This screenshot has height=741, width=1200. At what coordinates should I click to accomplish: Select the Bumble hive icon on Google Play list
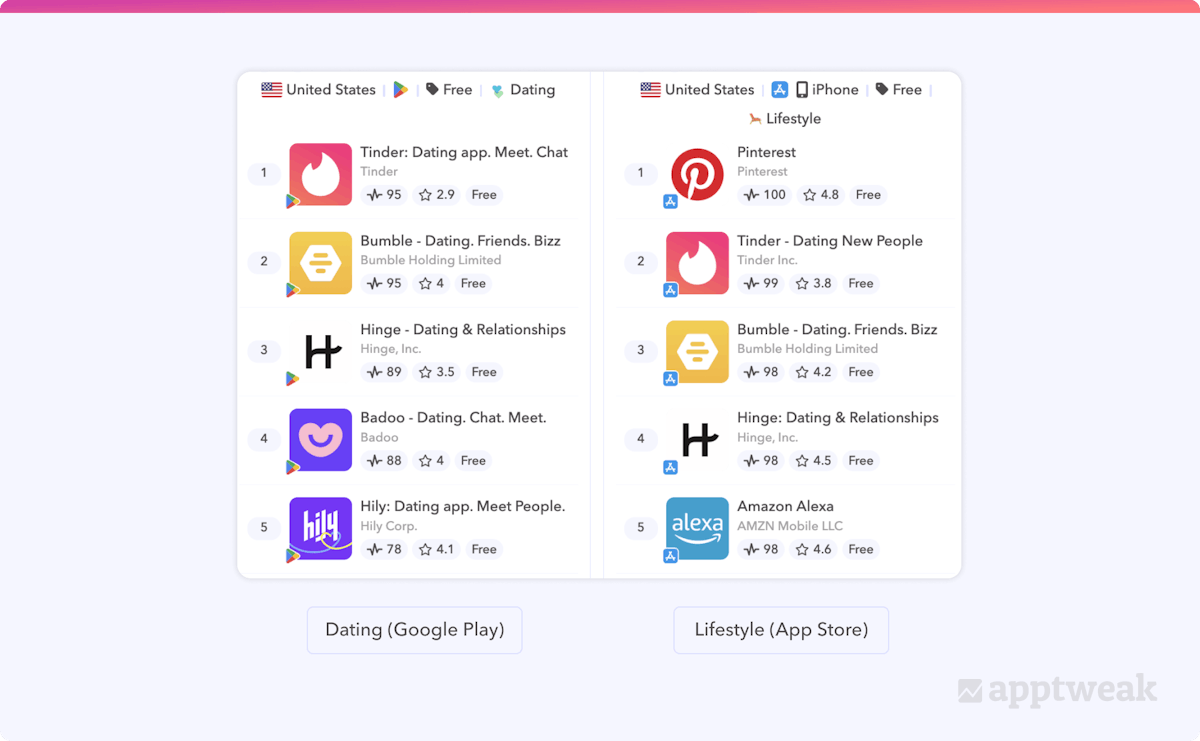pos(320,263)
